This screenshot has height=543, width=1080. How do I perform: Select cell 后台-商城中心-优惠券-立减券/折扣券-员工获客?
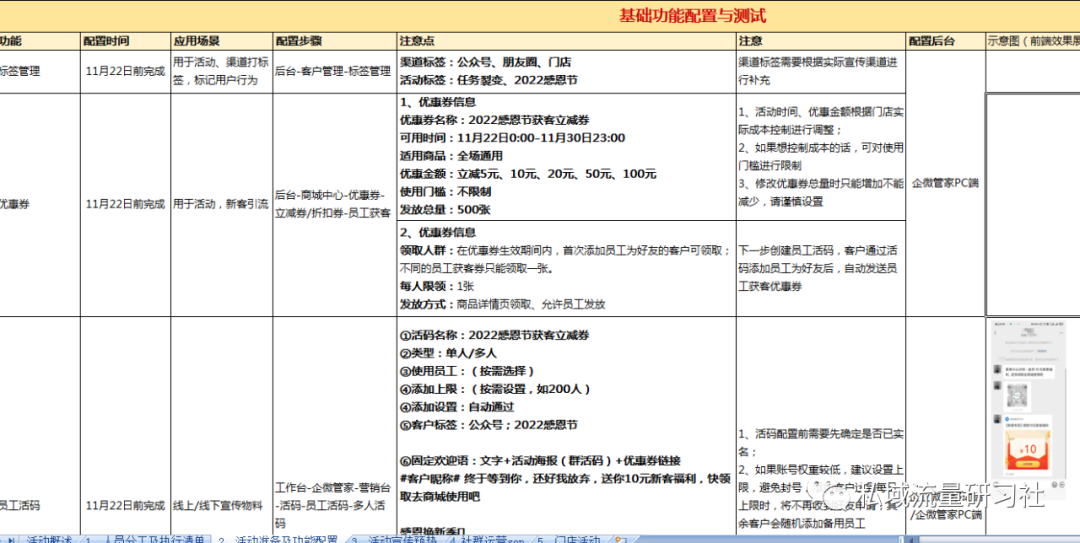[333, 204]
